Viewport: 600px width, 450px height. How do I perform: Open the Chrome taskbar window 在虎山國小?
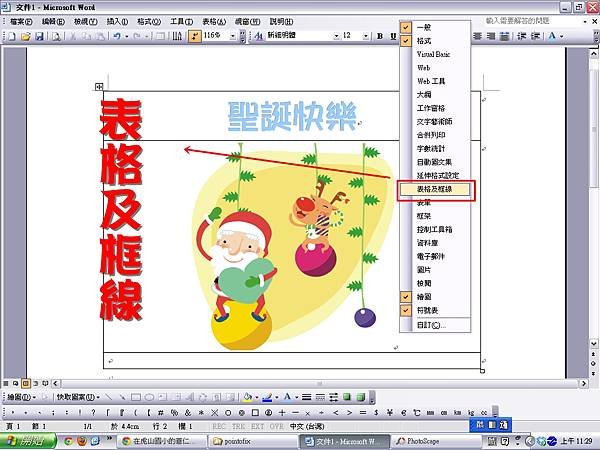[161, 441]
